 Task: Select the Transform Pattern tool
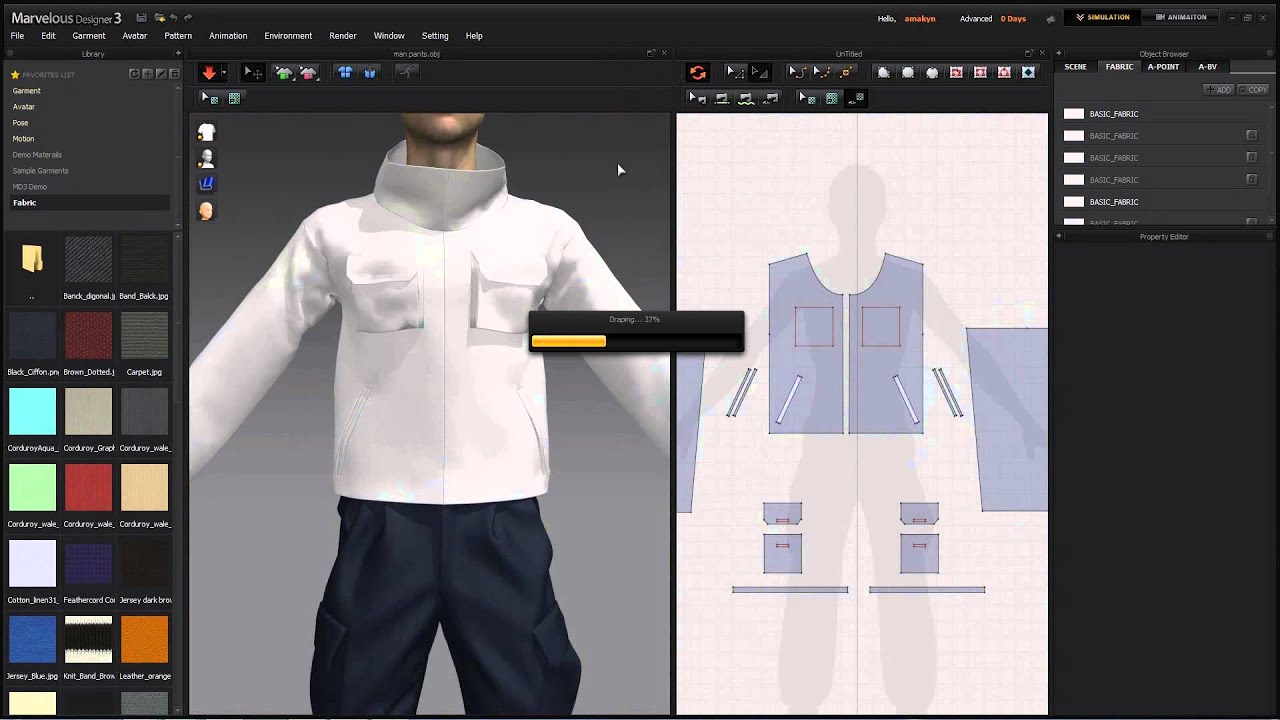tap(760, 72)
